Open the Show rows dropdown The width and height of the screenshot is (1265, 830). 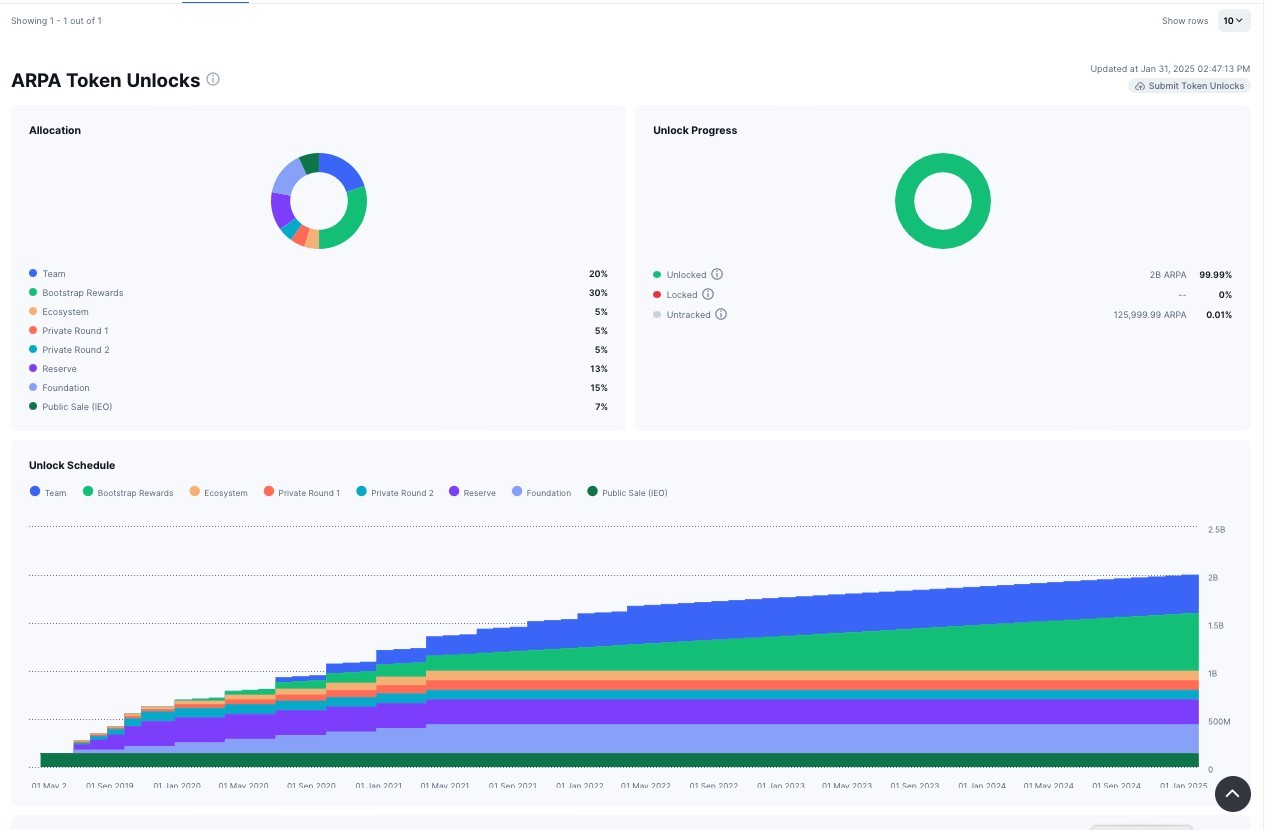pyautogui.click(x=1234, y=21)
